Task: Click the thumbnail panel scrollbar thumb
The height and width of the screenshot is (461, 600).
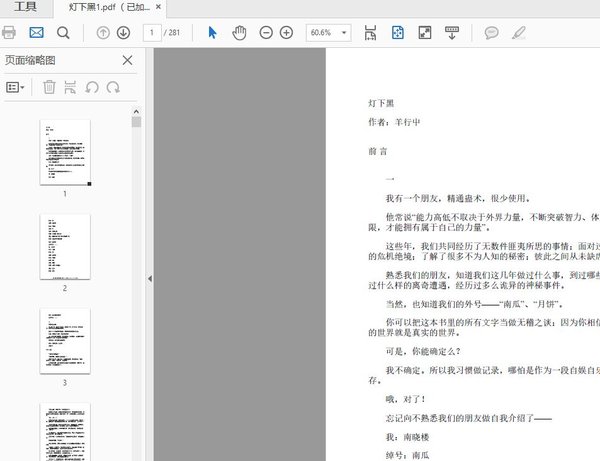Action: (136, 122)
